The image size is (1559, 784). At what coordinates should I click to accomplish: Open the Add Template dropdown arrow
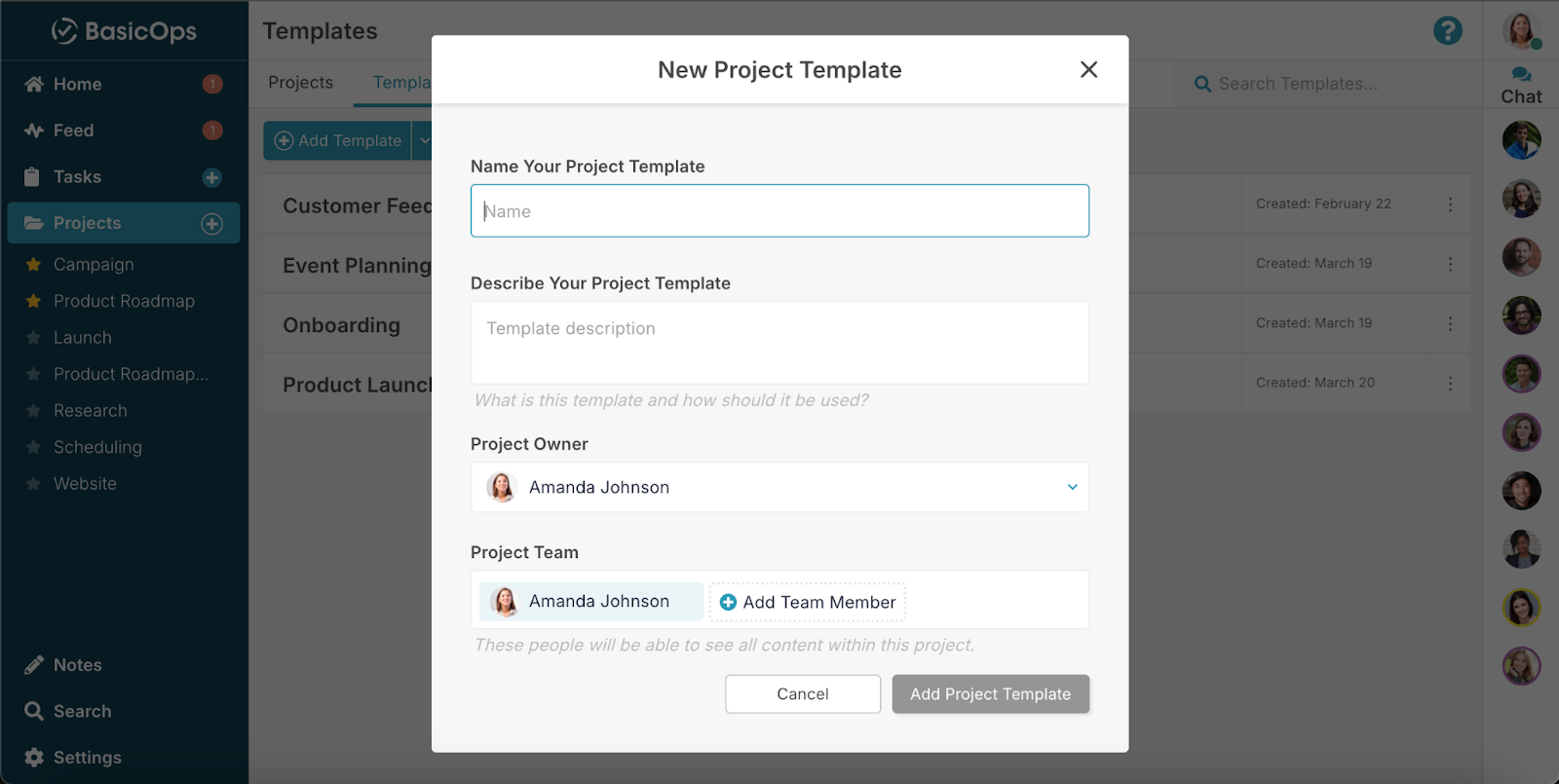(x=424, y=141)
